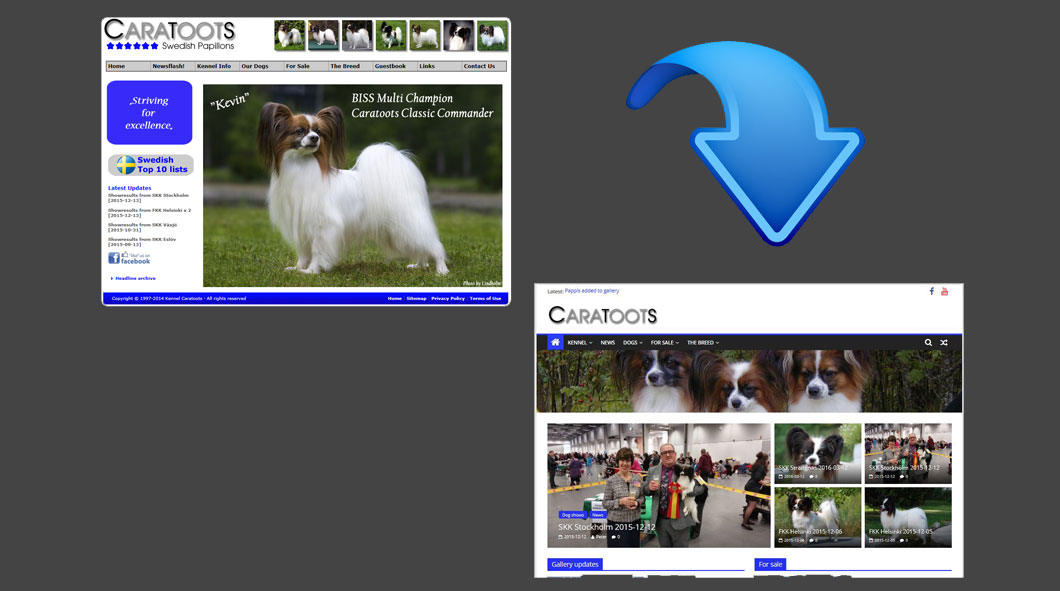The width and height of the screenshot is (1060, 591).
Task: Click the random post shuffle icon
Action: pos(944,343)
